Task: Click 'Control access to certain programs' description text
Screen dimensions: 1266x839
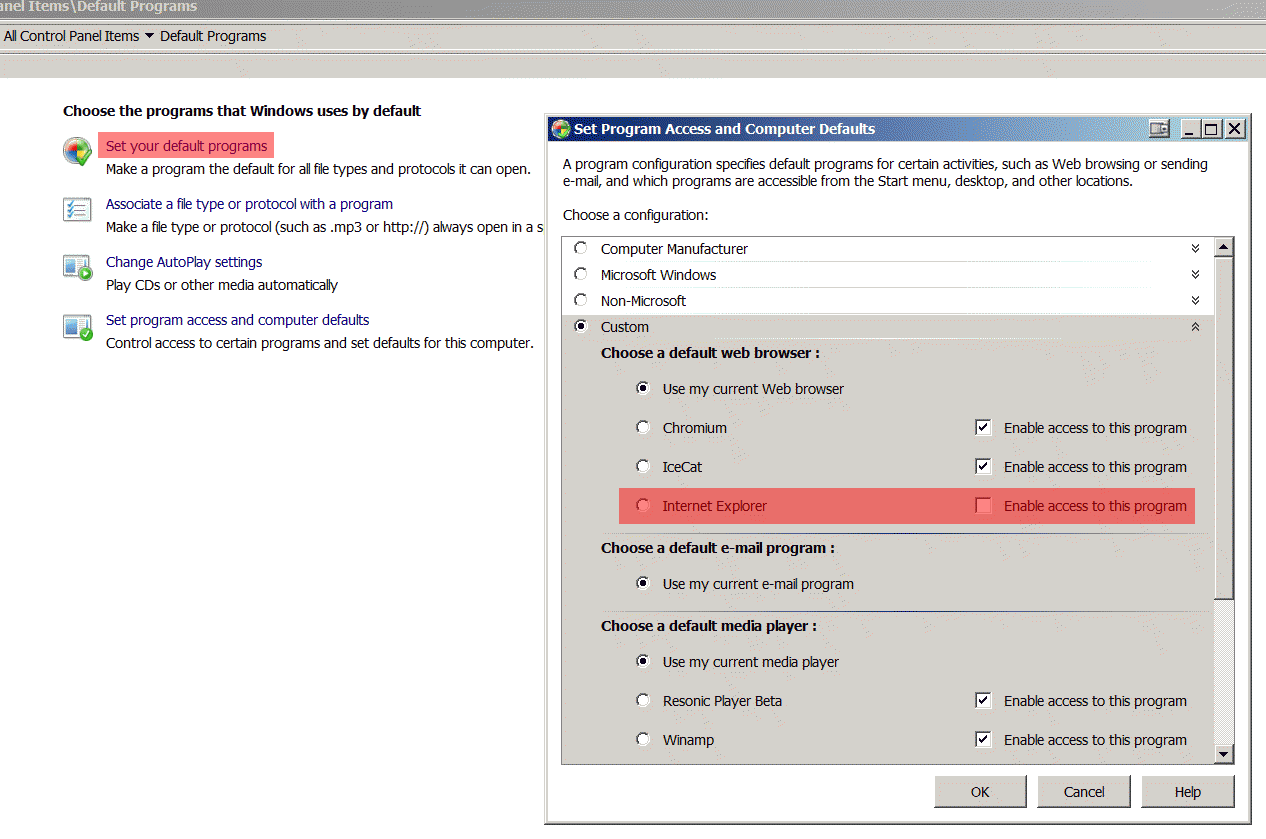Action: pos(319,343)
